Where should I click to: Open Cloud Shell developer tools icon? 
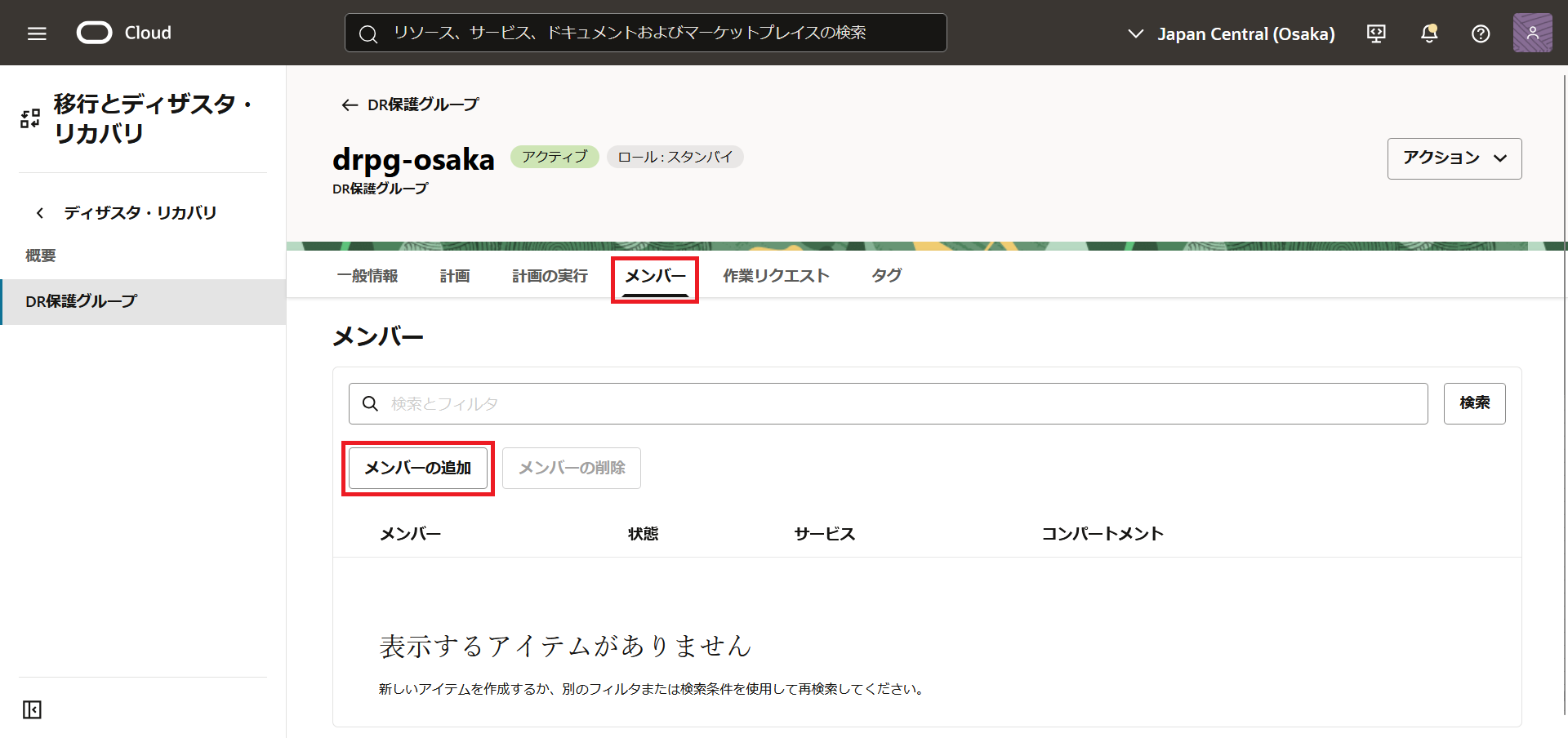tap(1376, 33)
